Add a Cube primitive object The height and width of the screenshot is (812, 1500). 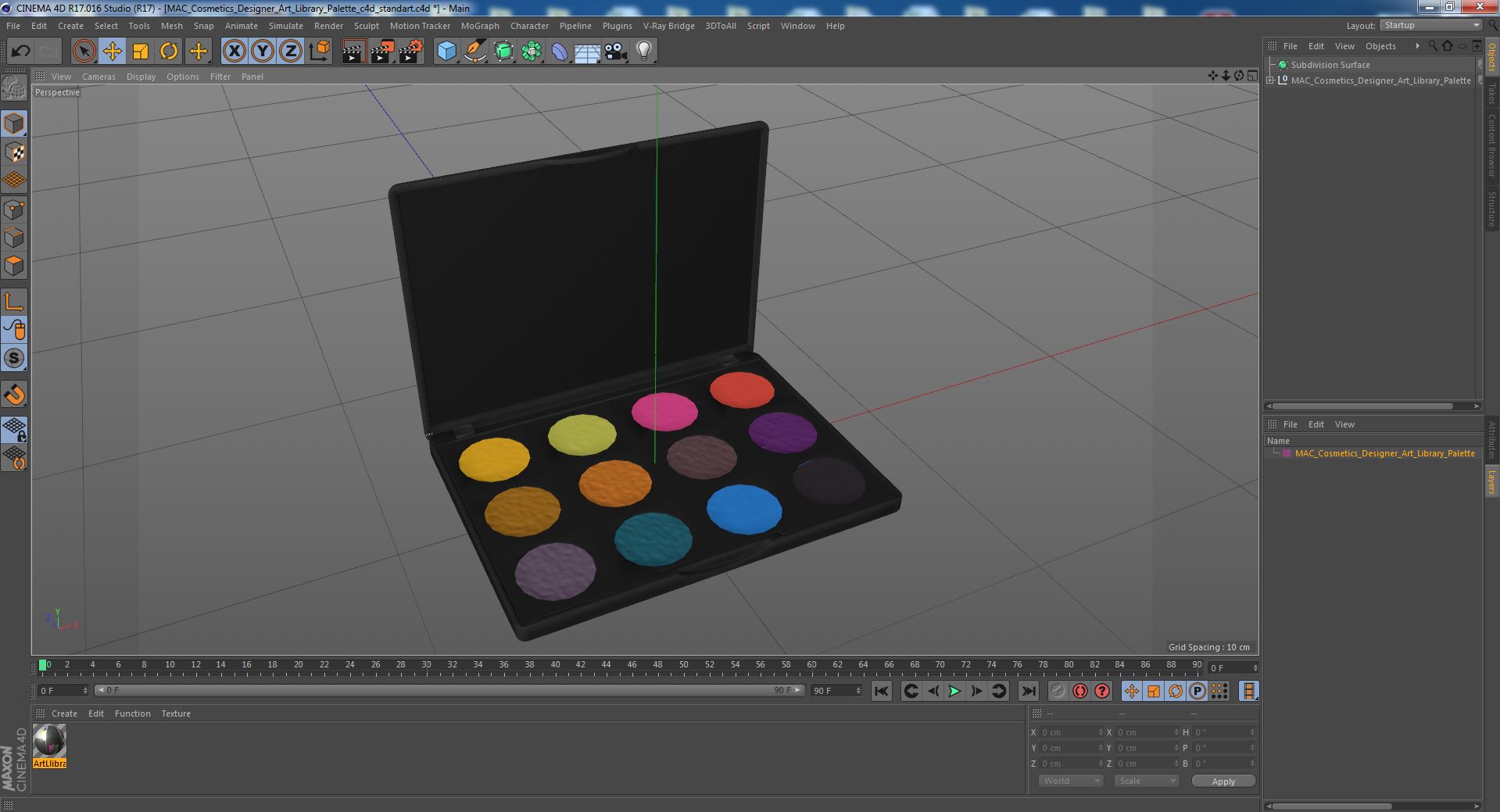click(446, 52)
